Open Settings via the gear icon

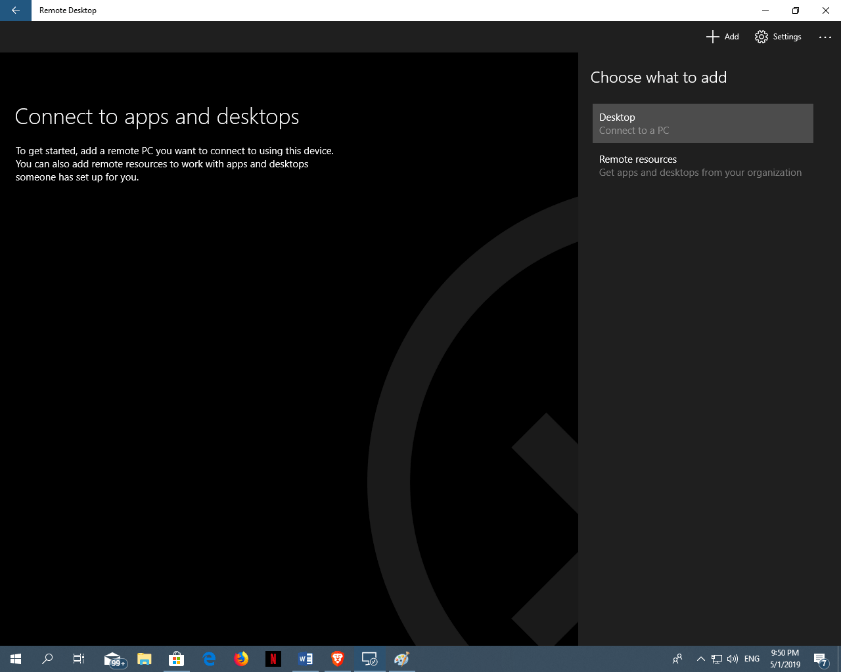point(778,36)
